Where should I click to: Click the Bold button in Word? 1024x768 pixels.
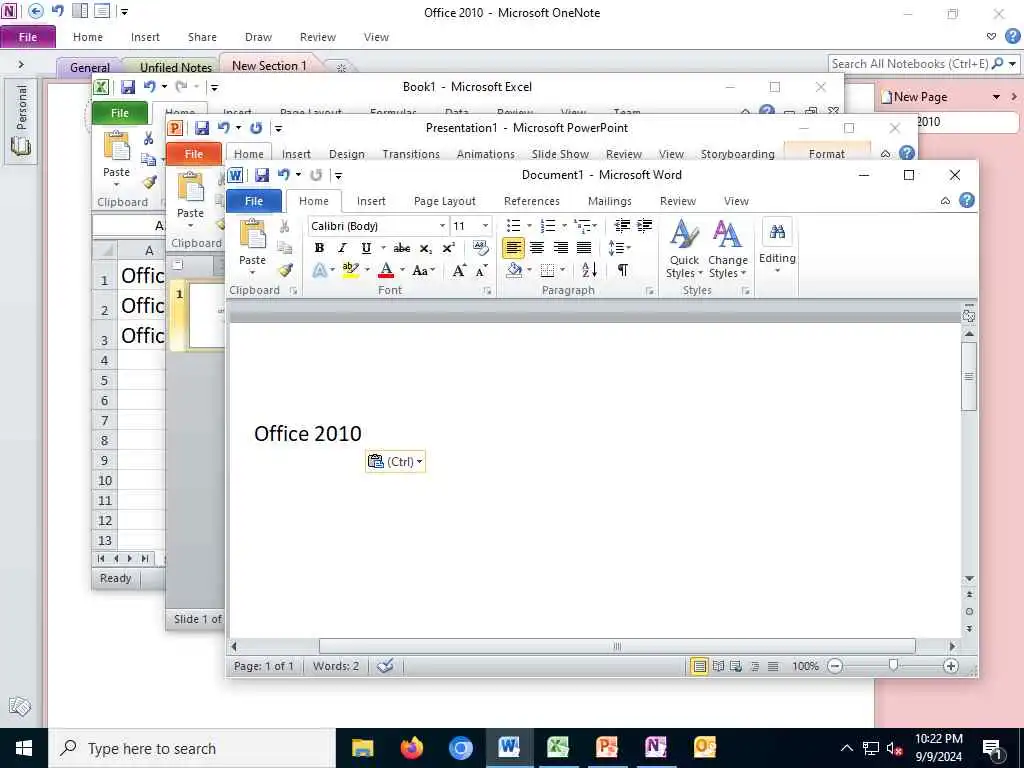point(319,248)
